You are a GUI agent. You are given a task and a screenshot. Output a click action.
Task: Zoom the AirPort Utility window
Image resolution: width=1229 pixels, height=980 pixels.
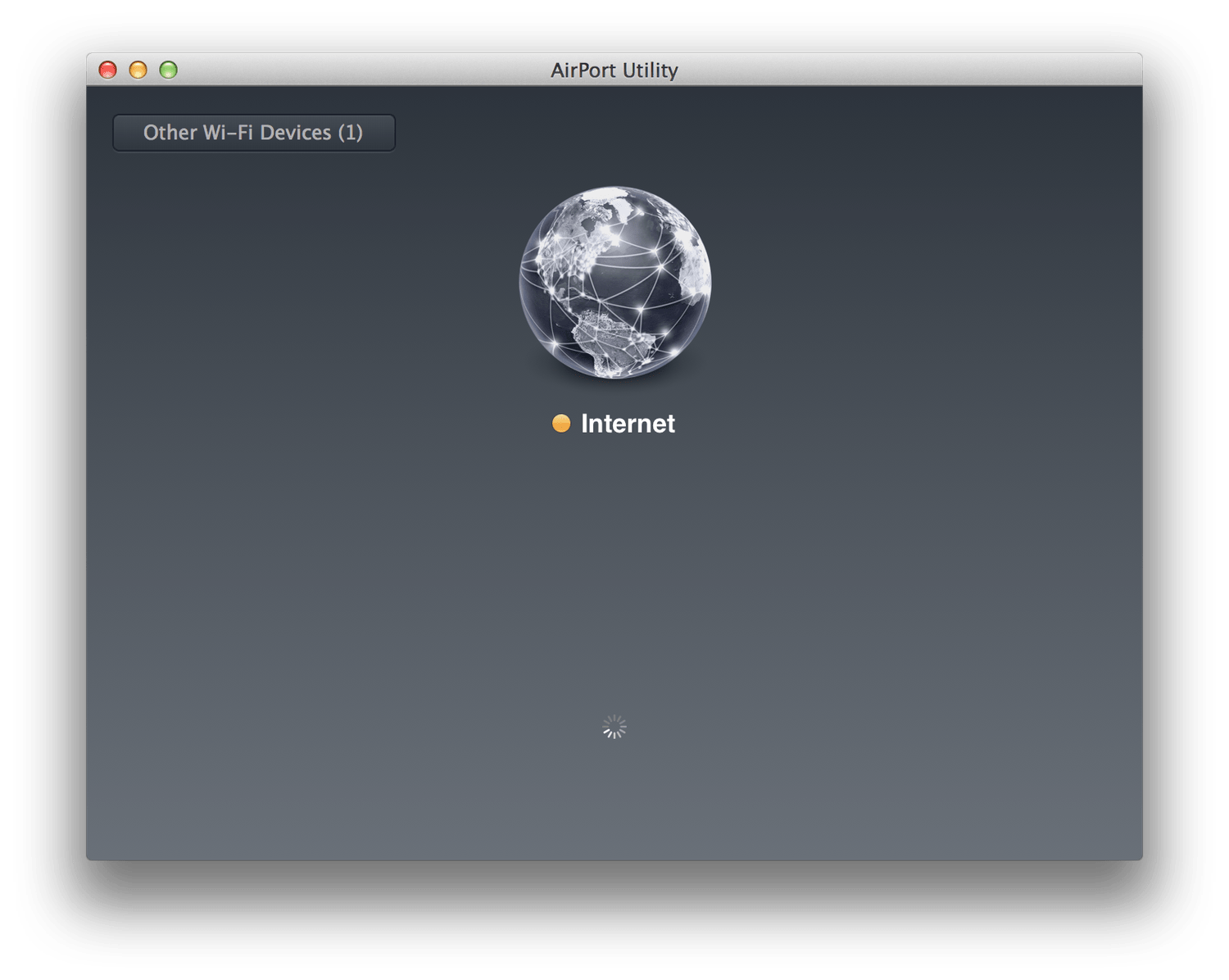coord(168,70)
